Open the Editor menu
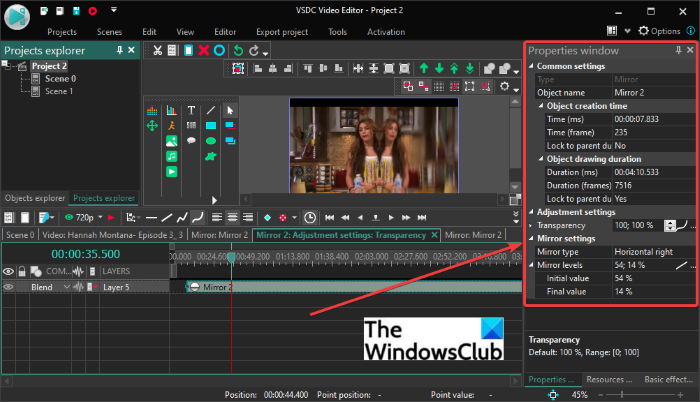 [225, 32]
